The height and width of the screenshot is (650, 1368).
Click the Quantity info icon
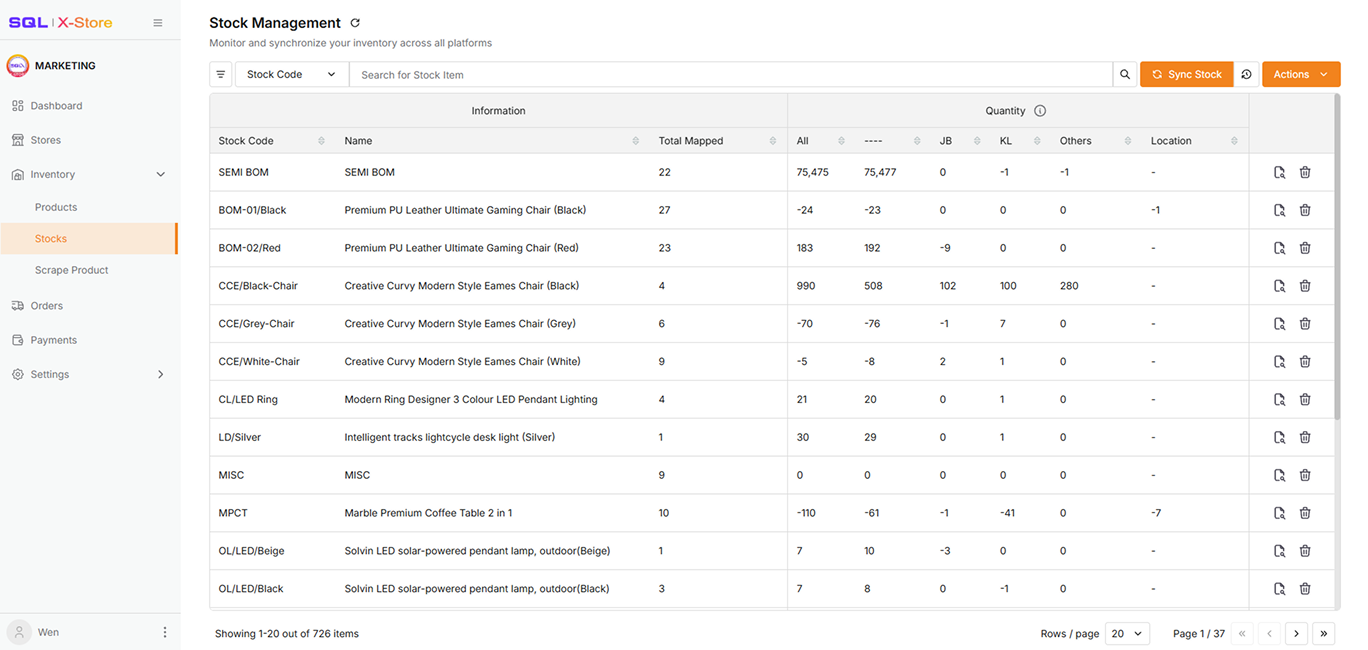[1040, 111]
